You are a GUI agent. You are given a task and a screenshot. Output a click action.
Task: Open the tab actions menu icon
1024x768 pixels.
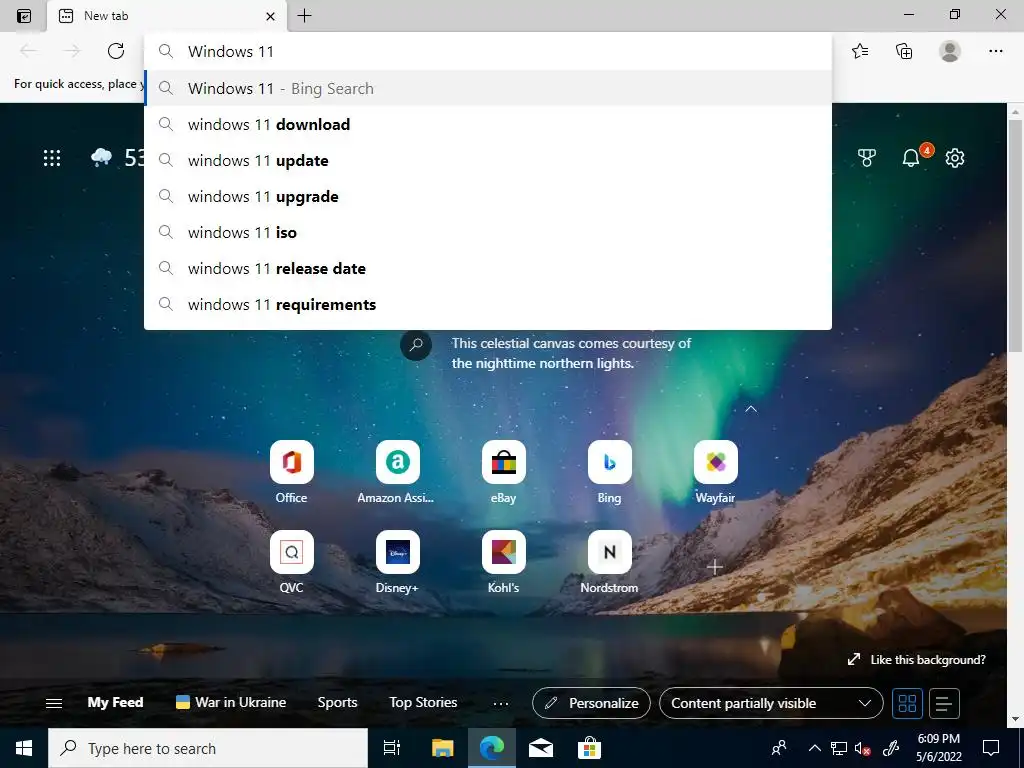tap(24, 16)
